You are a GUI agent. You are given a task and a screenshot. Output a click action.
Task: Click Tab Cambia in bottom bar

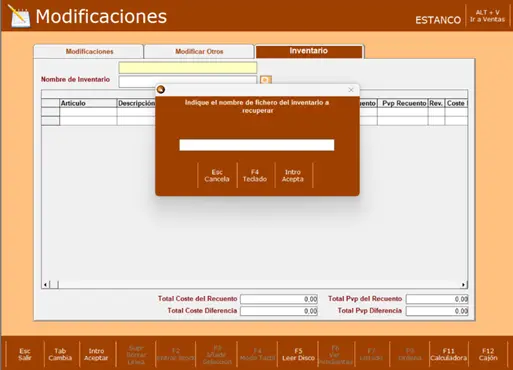tap(60, 354)
